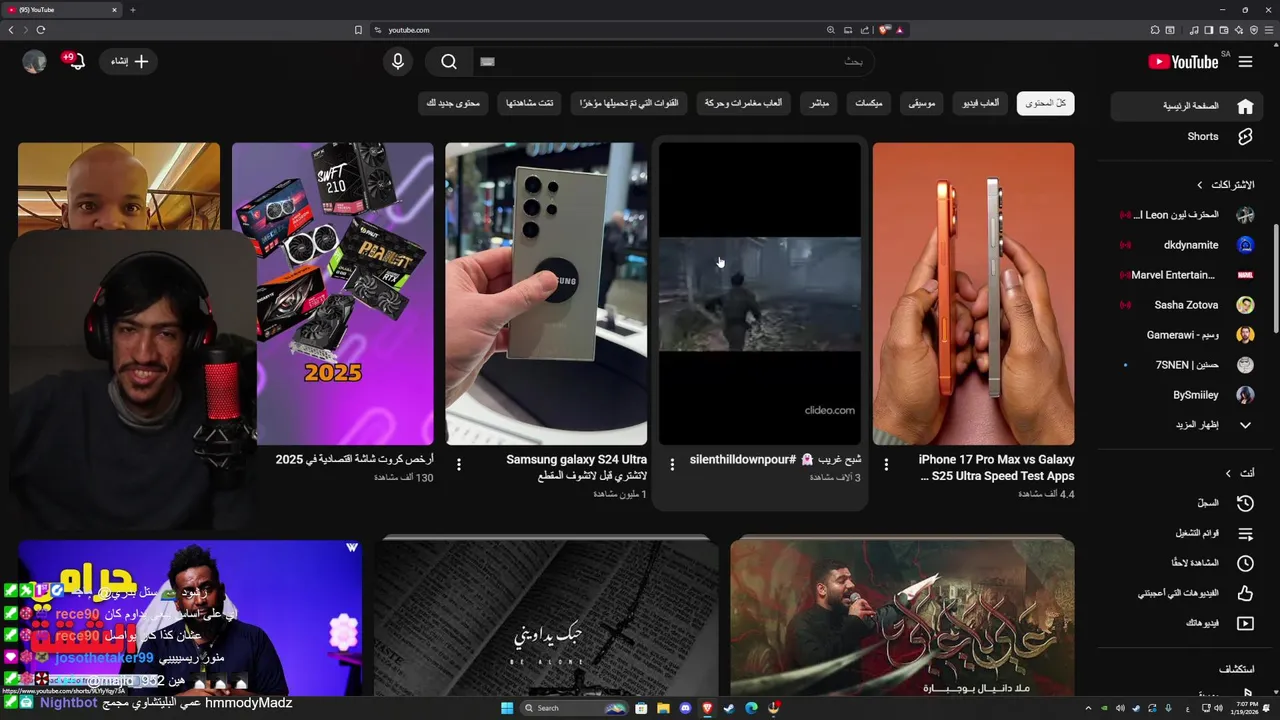
Task: Open Discord from the taskbar
Action: (685, 708)
